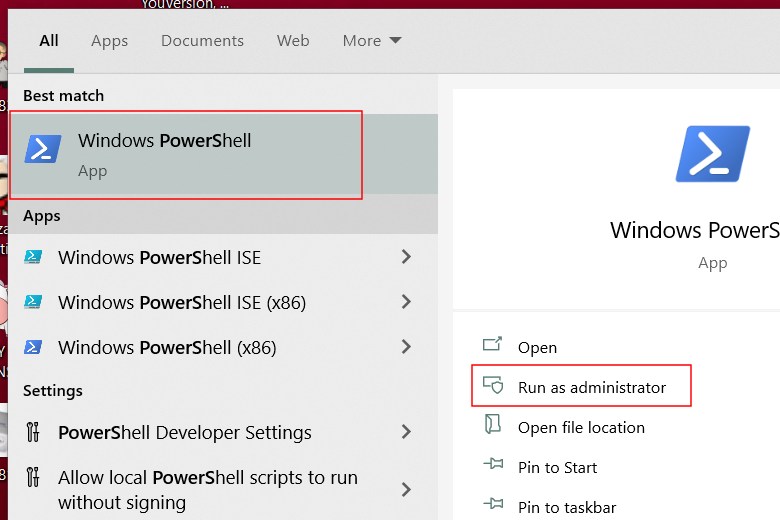Screen dimensions: 780x520
Task: Expand Windows PowerShell ISE (x86) arrow
Action: click(x=406, y=302)
